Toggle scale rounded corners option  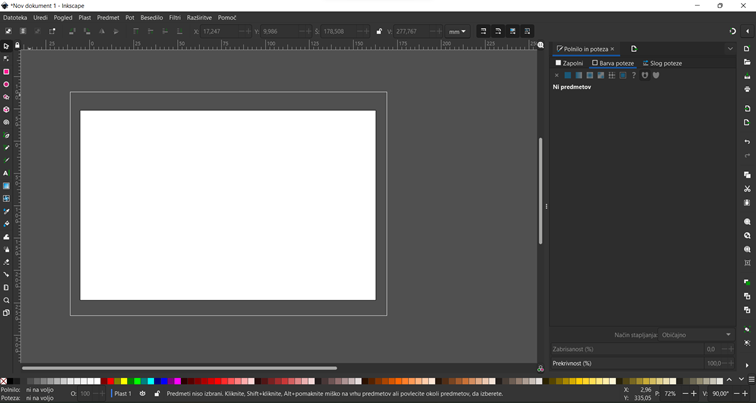pyautogui.click(x=498, y=31)
